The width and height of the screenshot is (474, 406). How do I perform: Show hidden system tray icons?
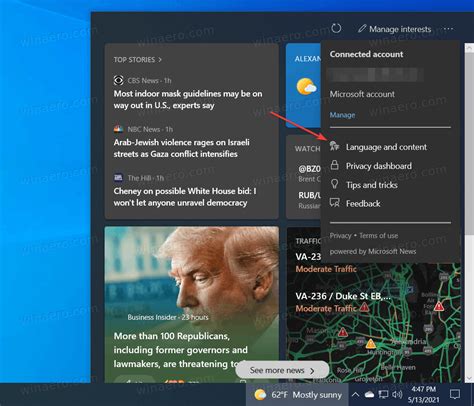(x=355, y=395)
